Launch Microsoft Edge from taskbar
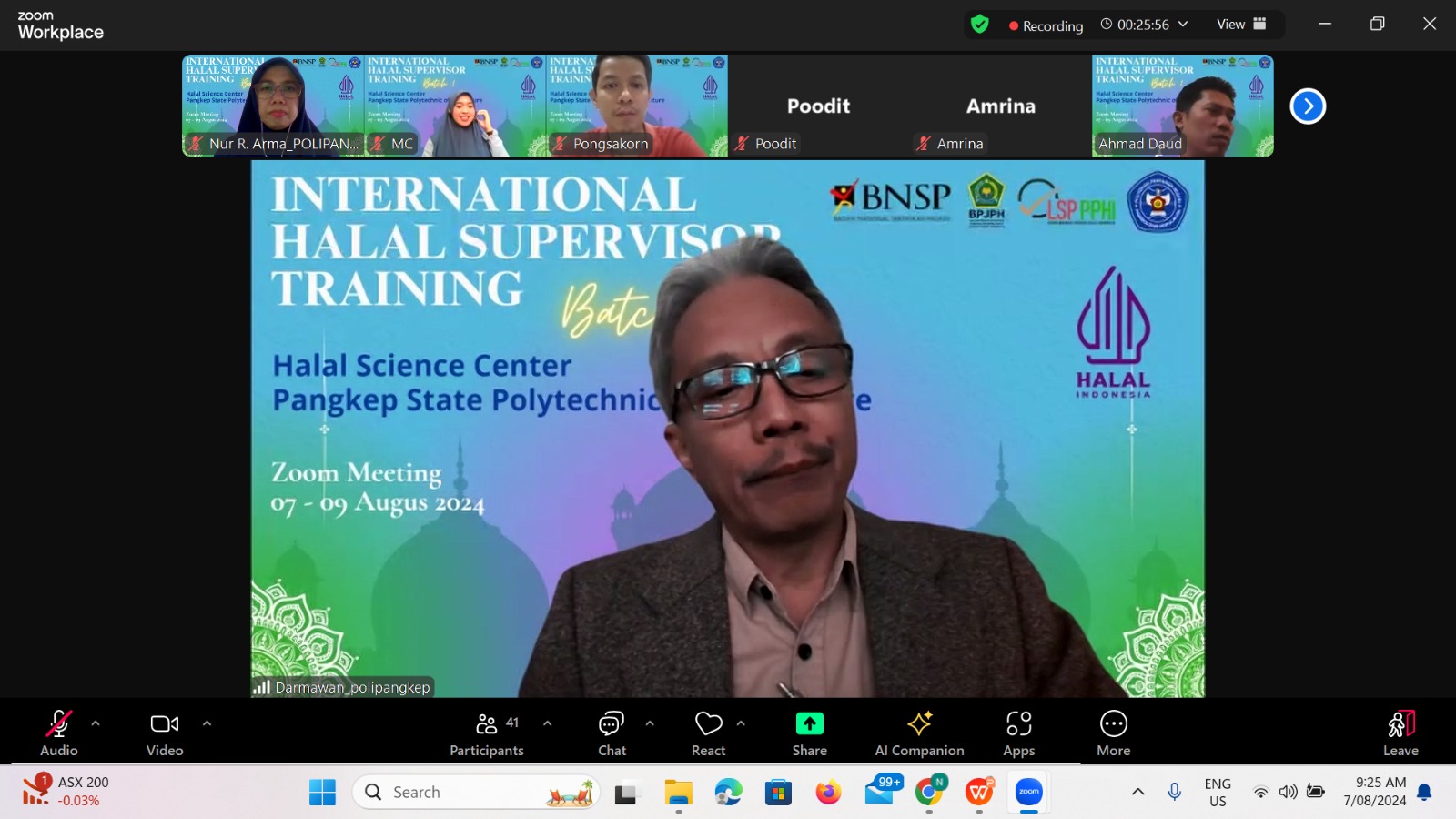1456x819 pixels. pos(728,793)
